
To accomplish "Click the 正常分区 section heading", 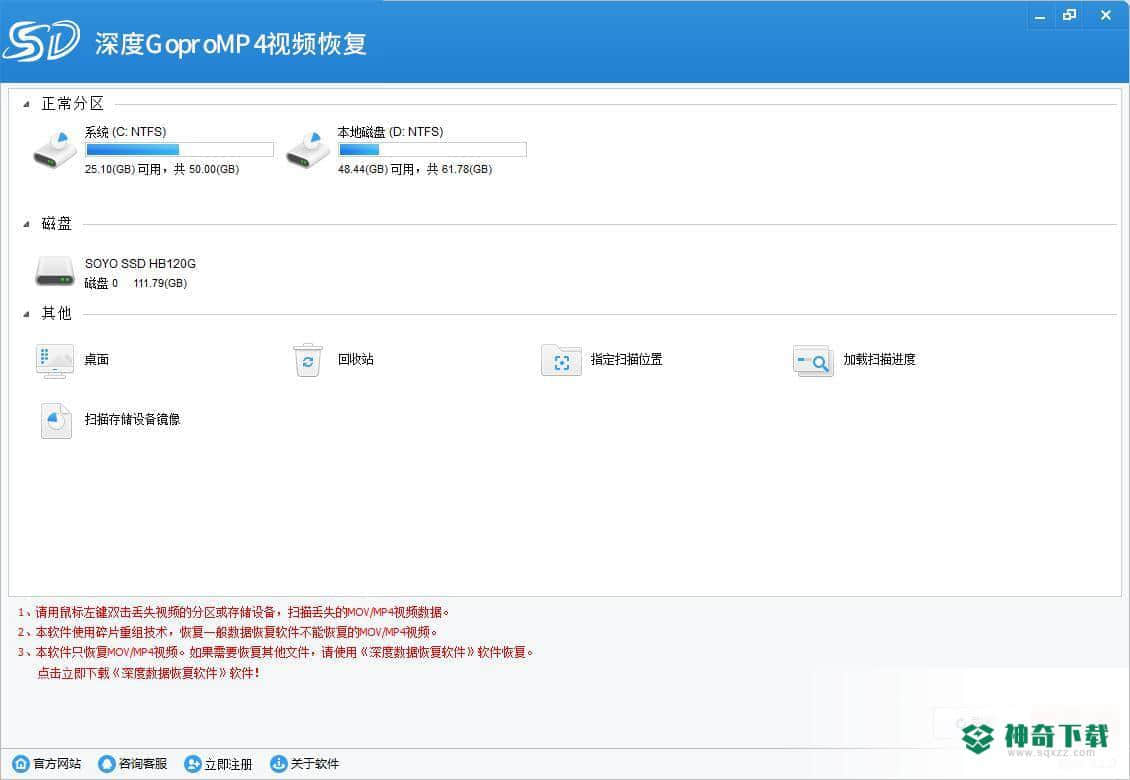I will pos(72,104).
